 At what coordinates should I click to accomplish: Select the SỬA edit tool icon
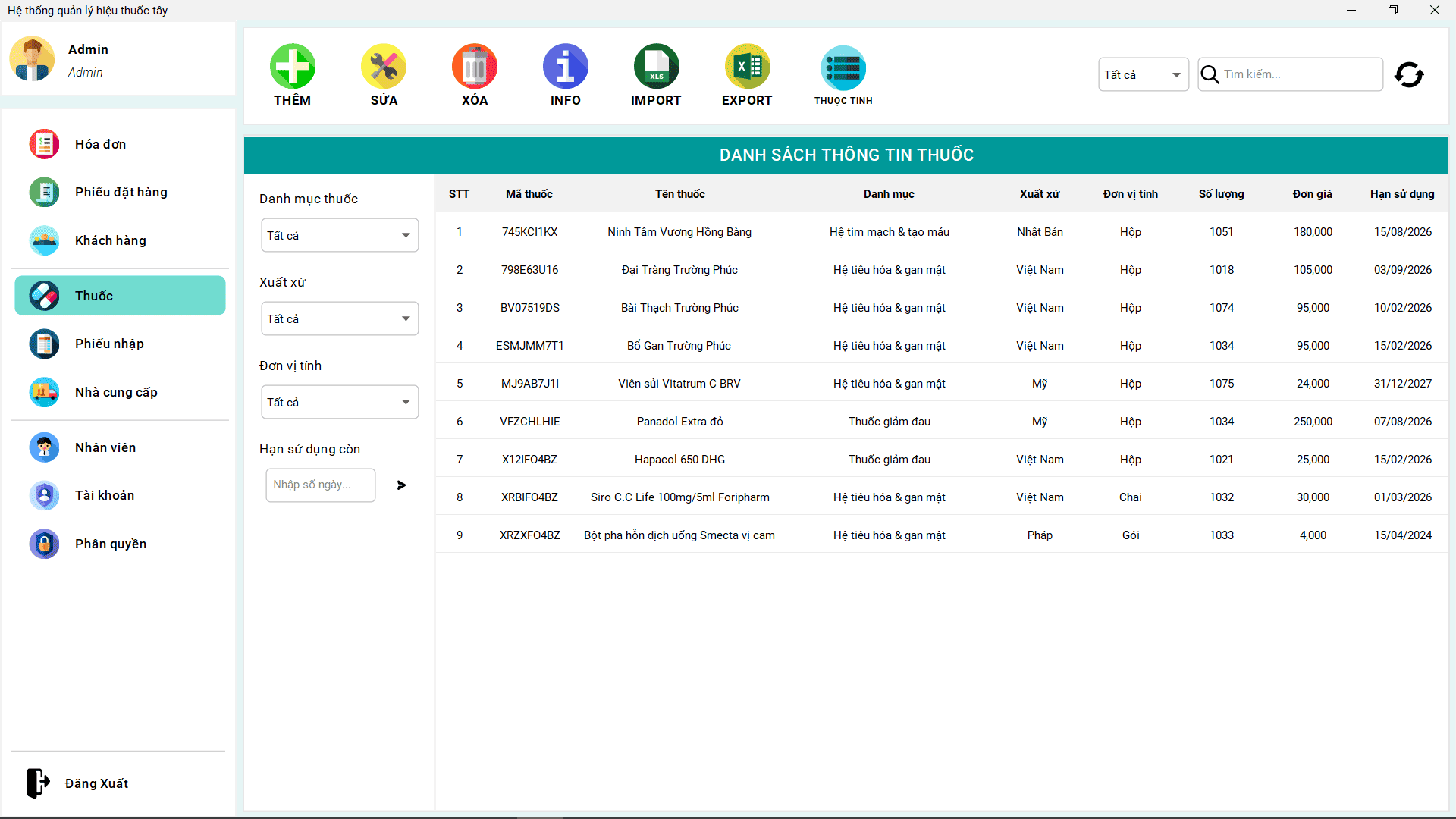click(383, 67)
